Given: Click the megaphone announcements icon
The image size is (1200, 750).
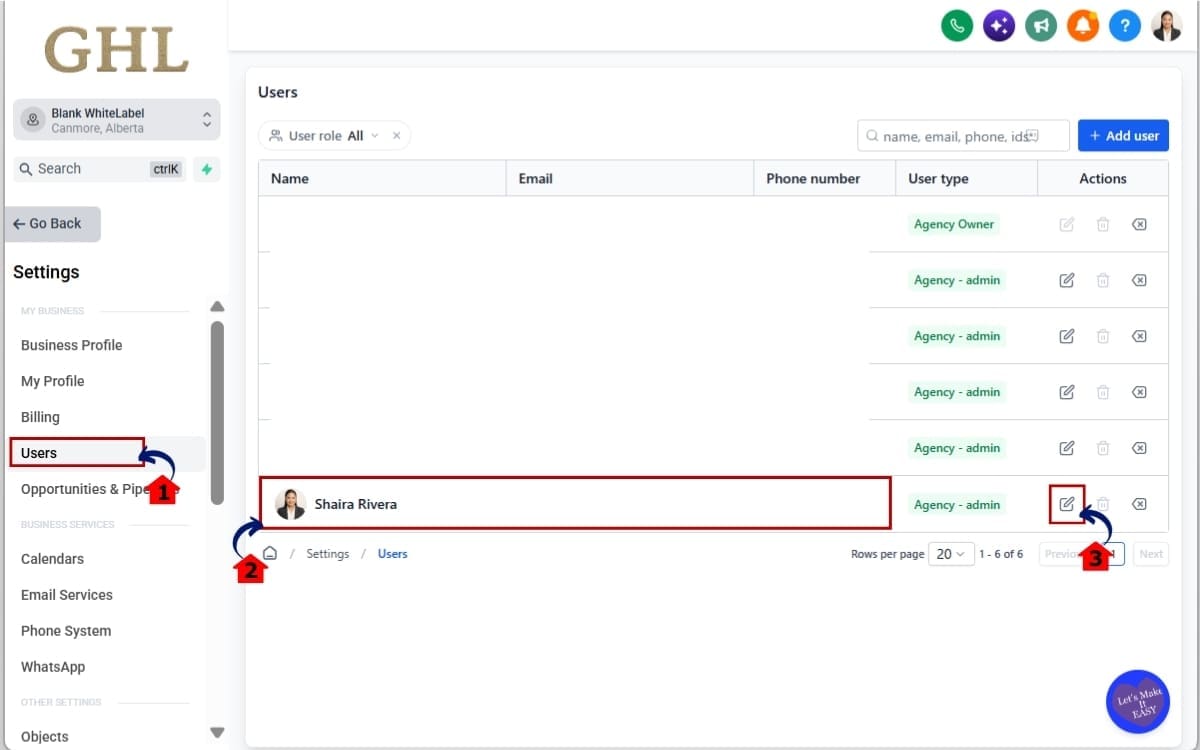Looking at the screenshot, I should pos(1041,26).
